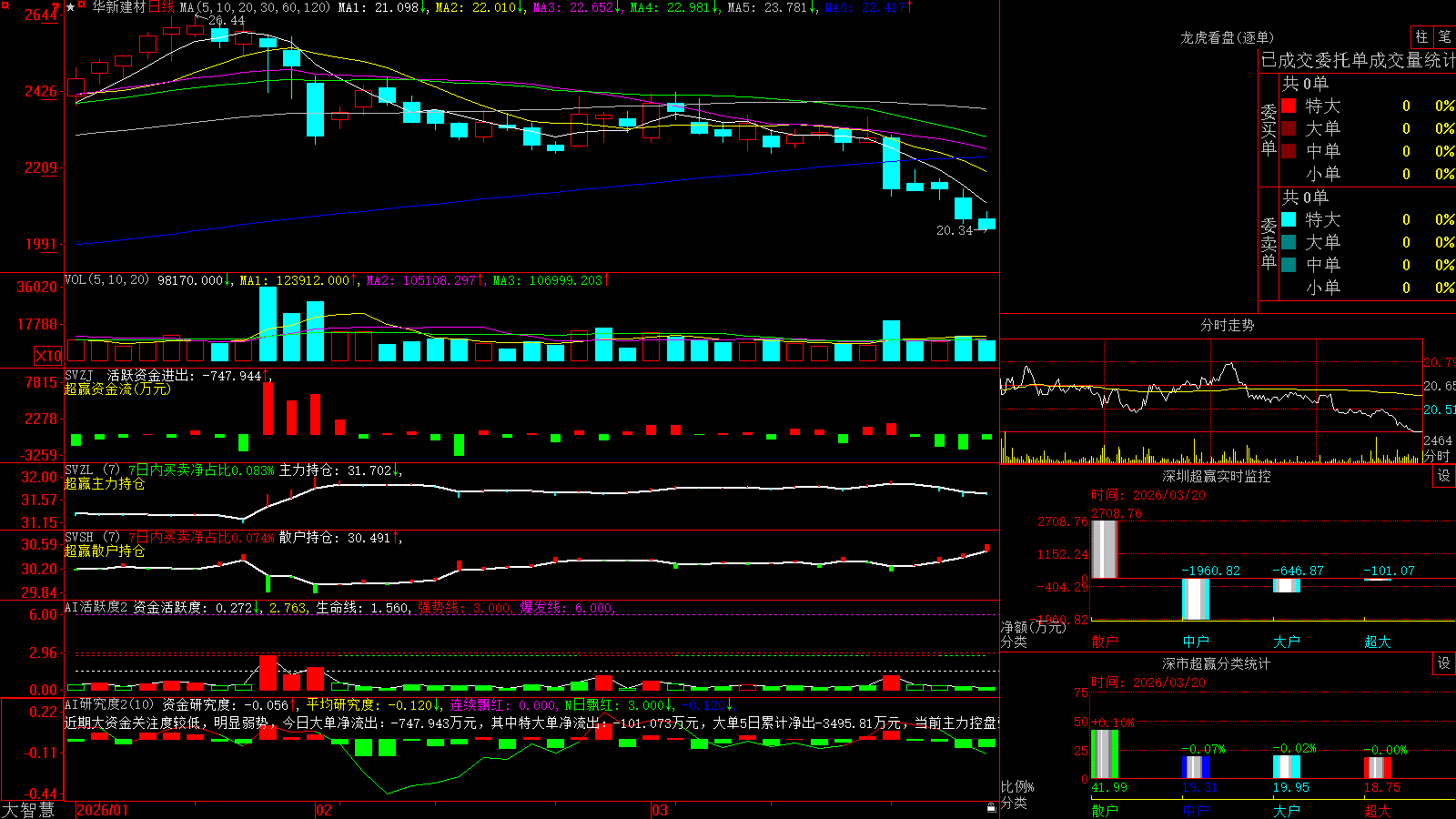Click the 委买单 section label
The image size is (1456, 819).
[x=1269, y=129]
